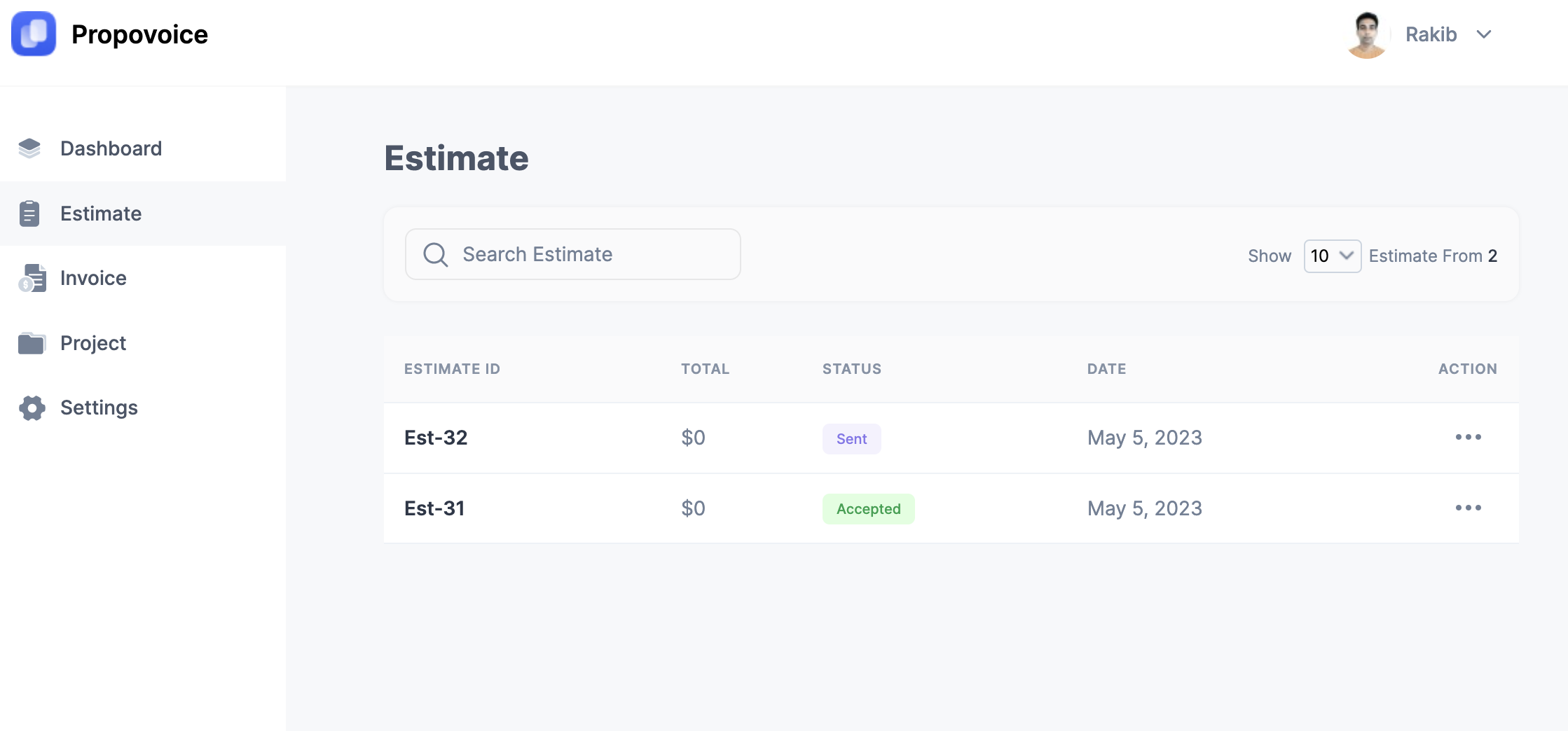Click the magnifier search icon
1568x731 pixels.
435,254
